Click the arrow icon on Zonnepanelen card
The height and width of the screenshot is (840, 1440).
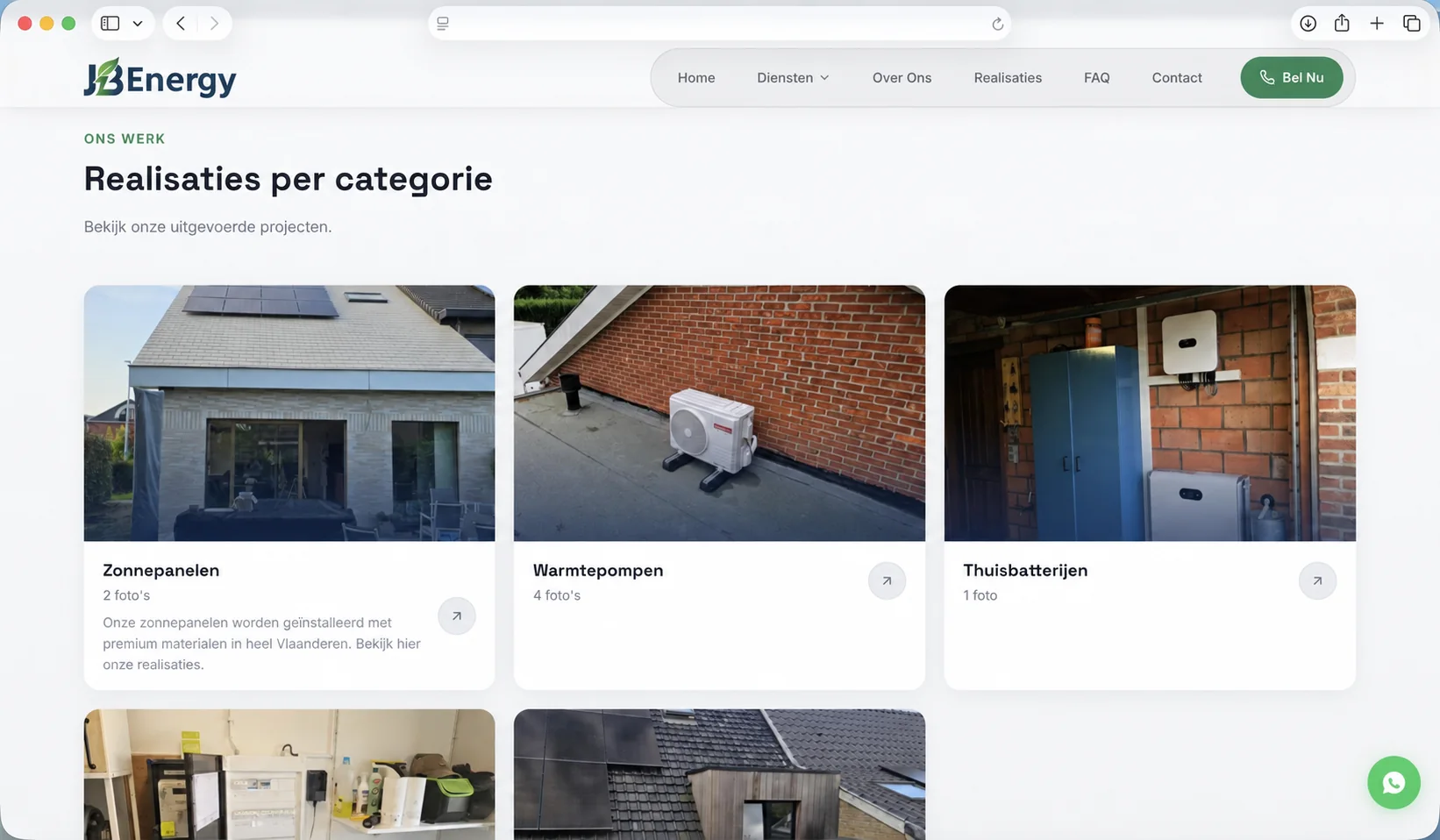457,616
